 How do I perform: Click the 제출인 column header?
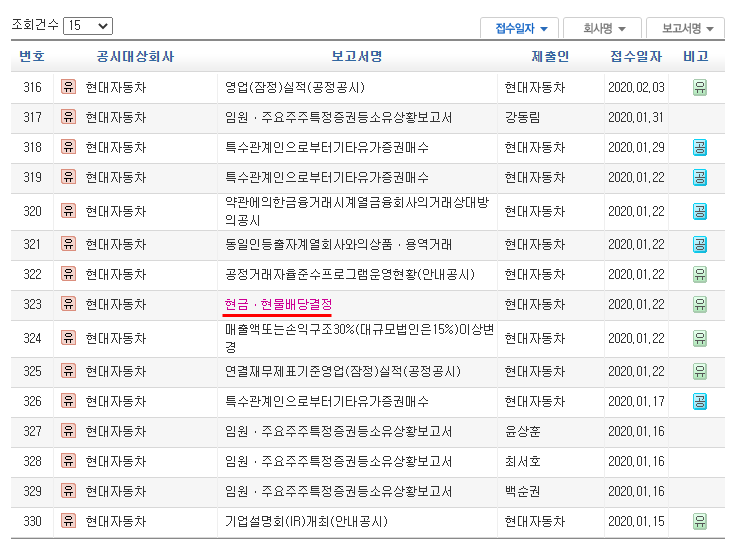point(550,56)
